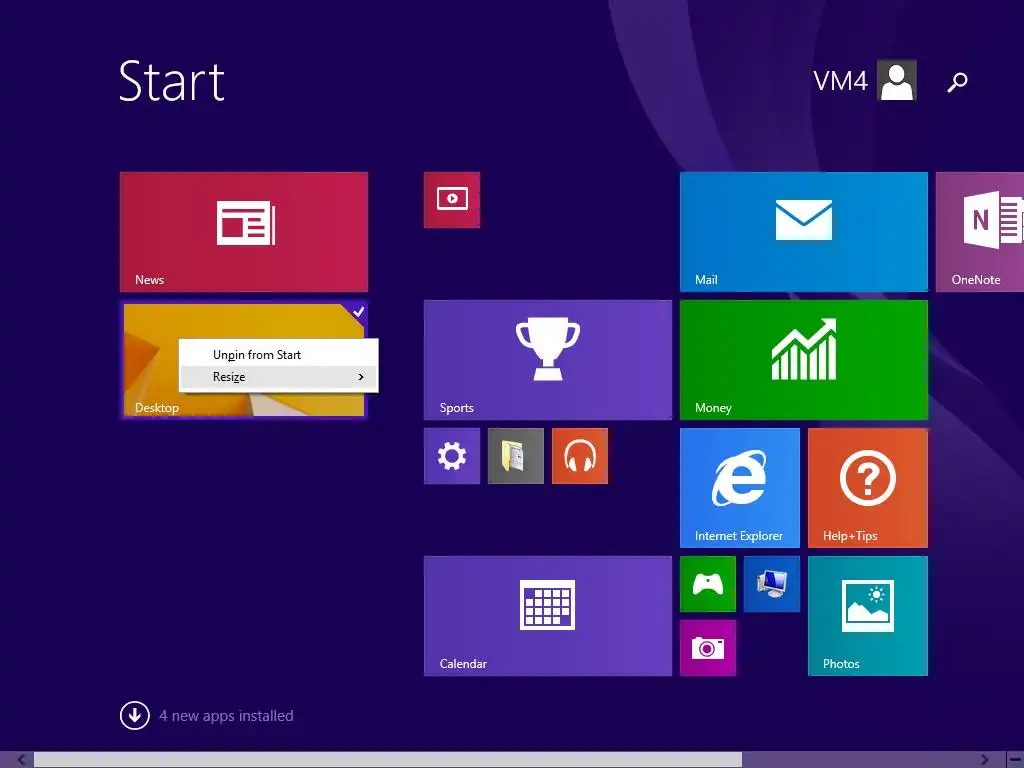
Task: Open PC settings gear tile
Action: coord(452,456)
